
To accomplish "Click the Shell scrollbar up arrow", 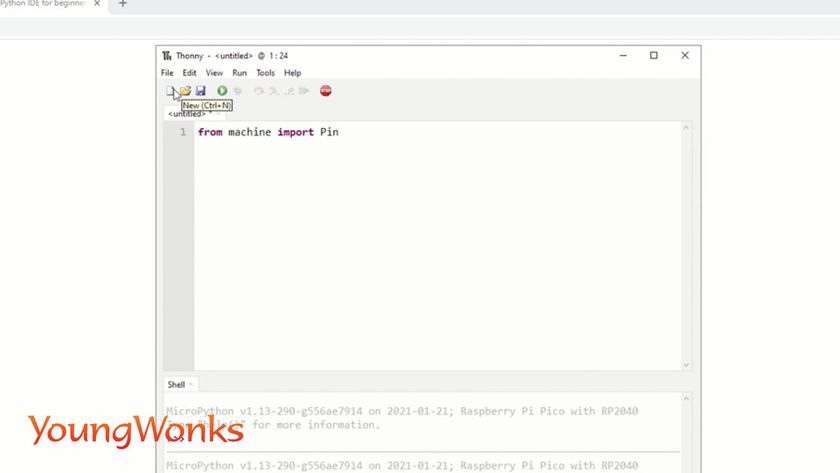I will click(686, 399).
